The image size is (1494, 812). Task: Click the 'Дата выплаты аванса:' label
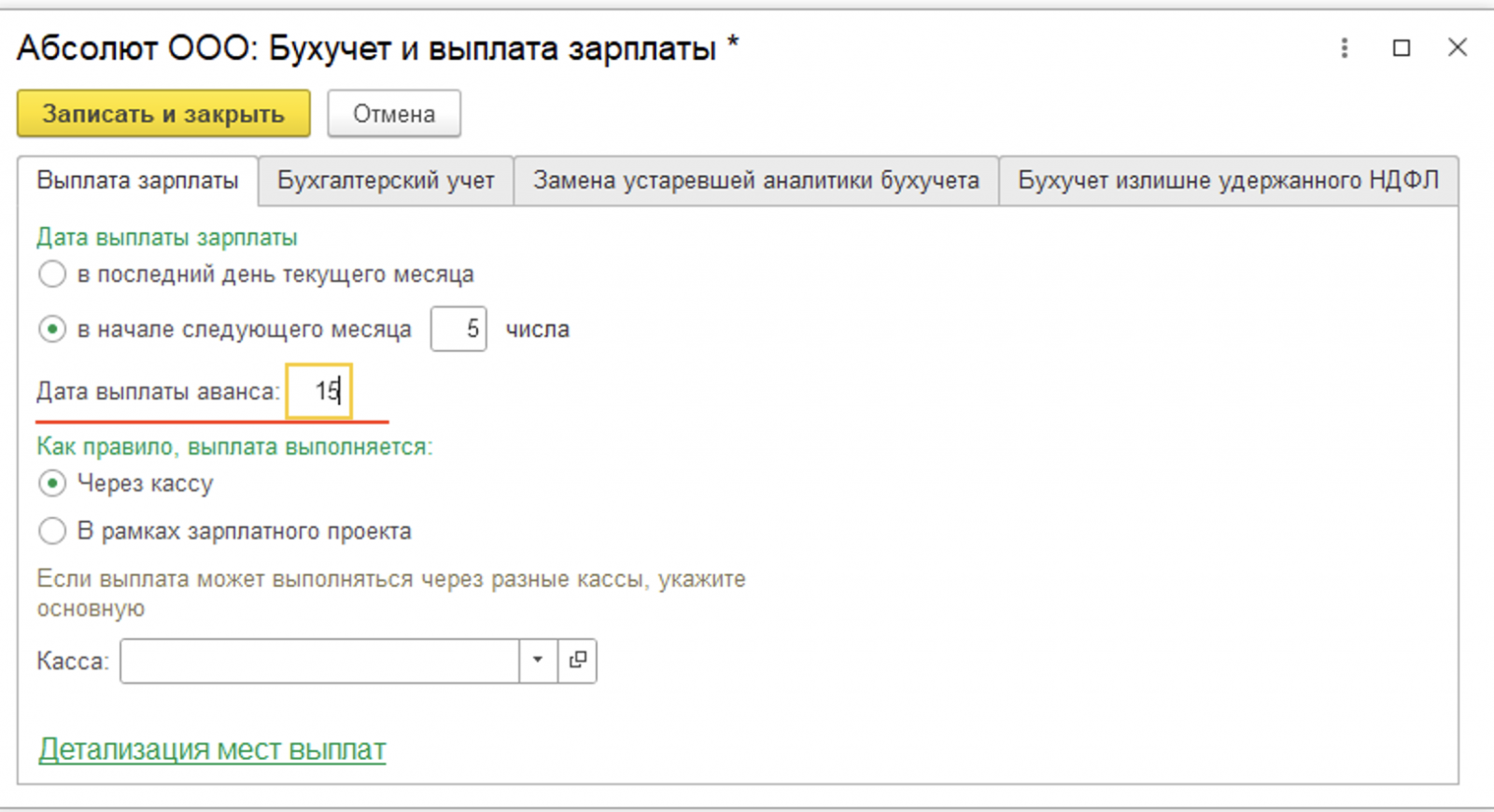coord(158,392)
